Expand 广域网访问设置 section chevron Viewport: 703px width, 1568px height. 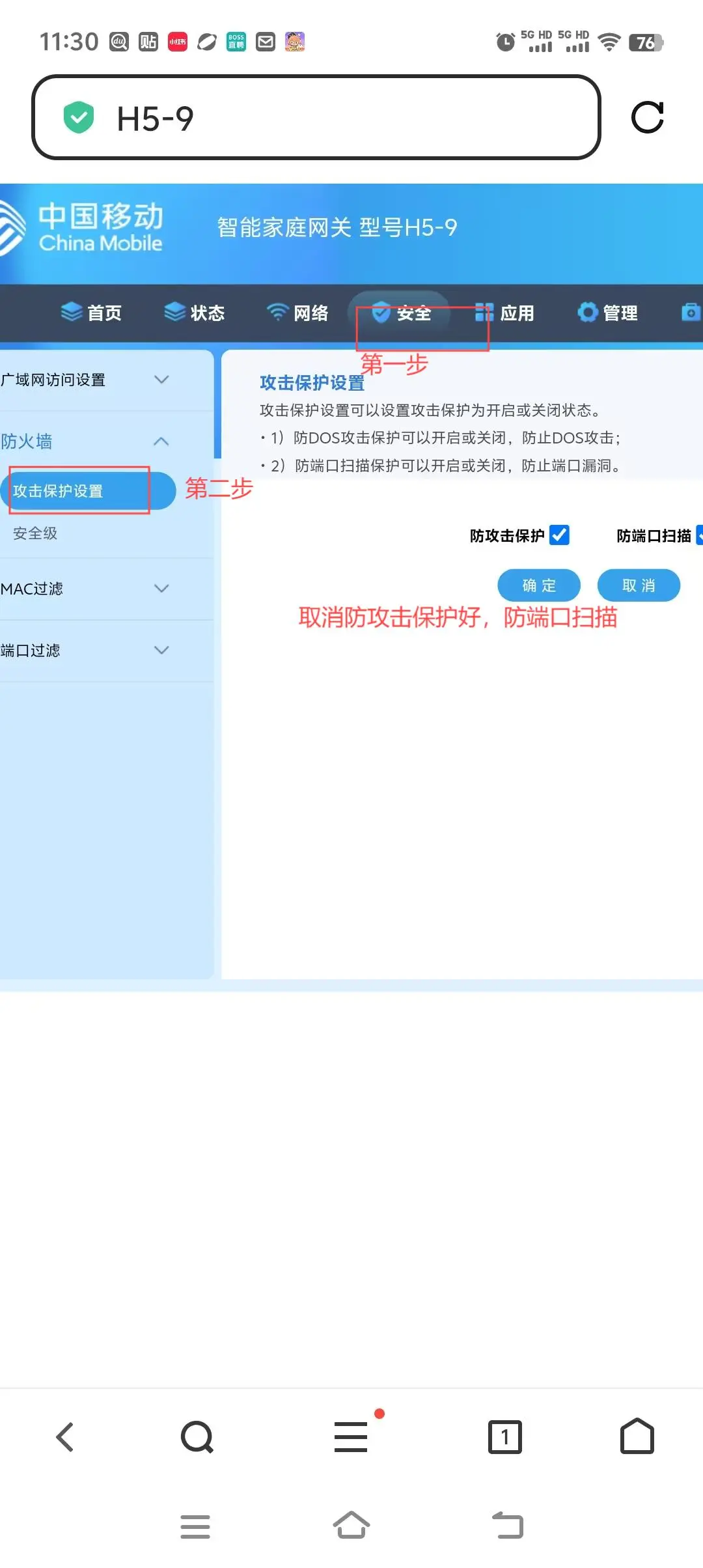point(161,380)
